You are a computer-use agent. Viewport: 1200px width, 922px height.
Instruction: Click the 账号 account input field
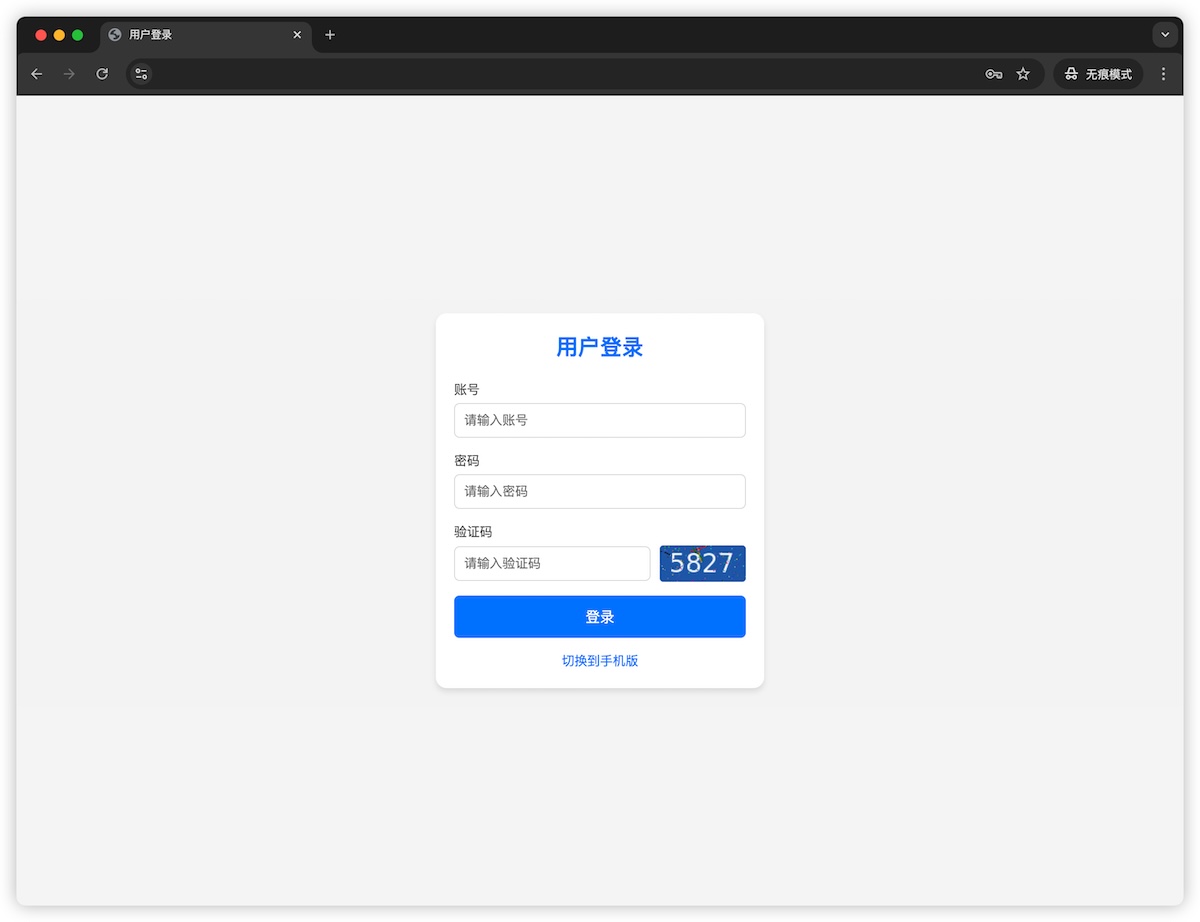pos(599,420)
